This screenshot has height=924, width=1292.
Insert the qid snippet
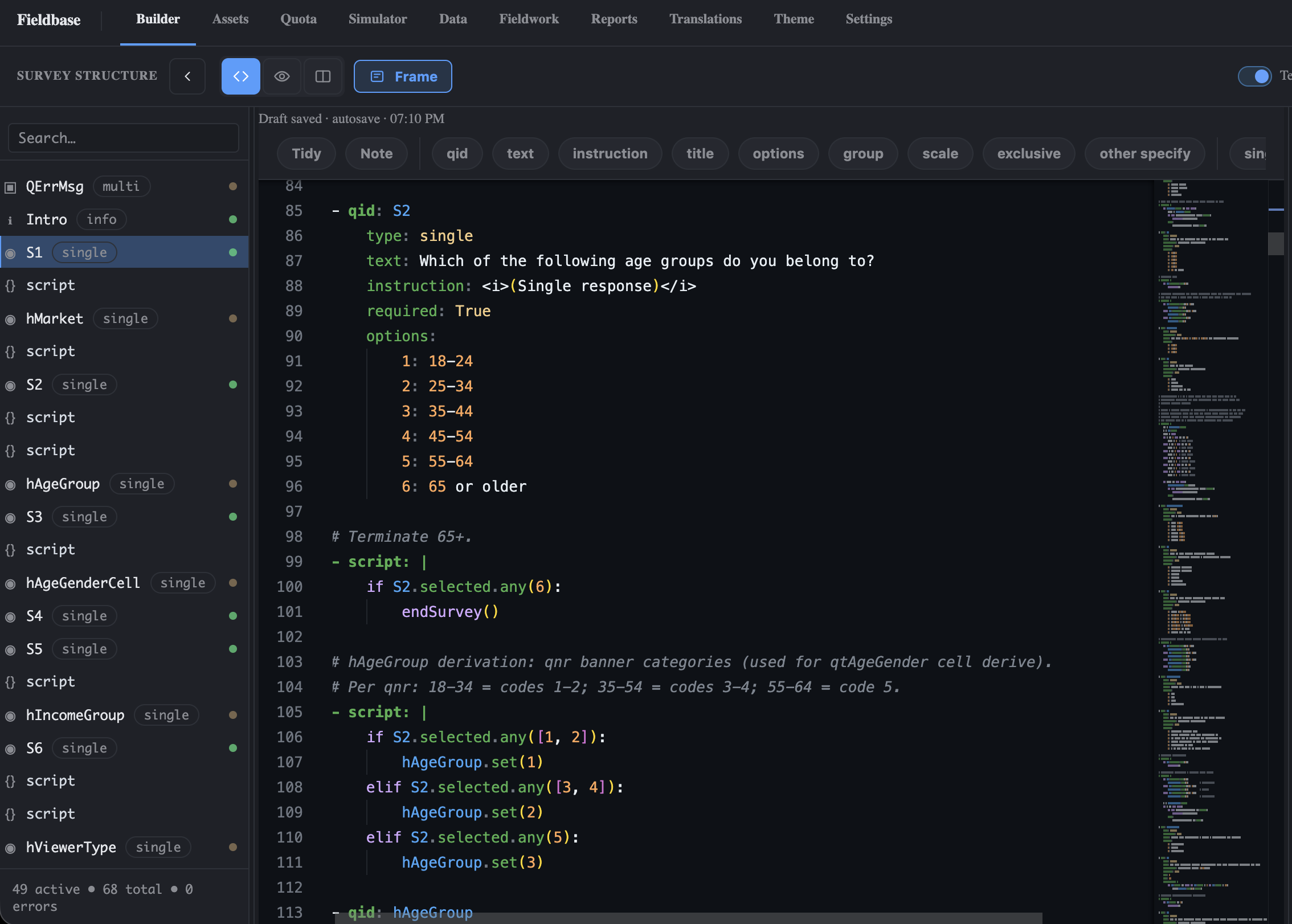point(457,154)
